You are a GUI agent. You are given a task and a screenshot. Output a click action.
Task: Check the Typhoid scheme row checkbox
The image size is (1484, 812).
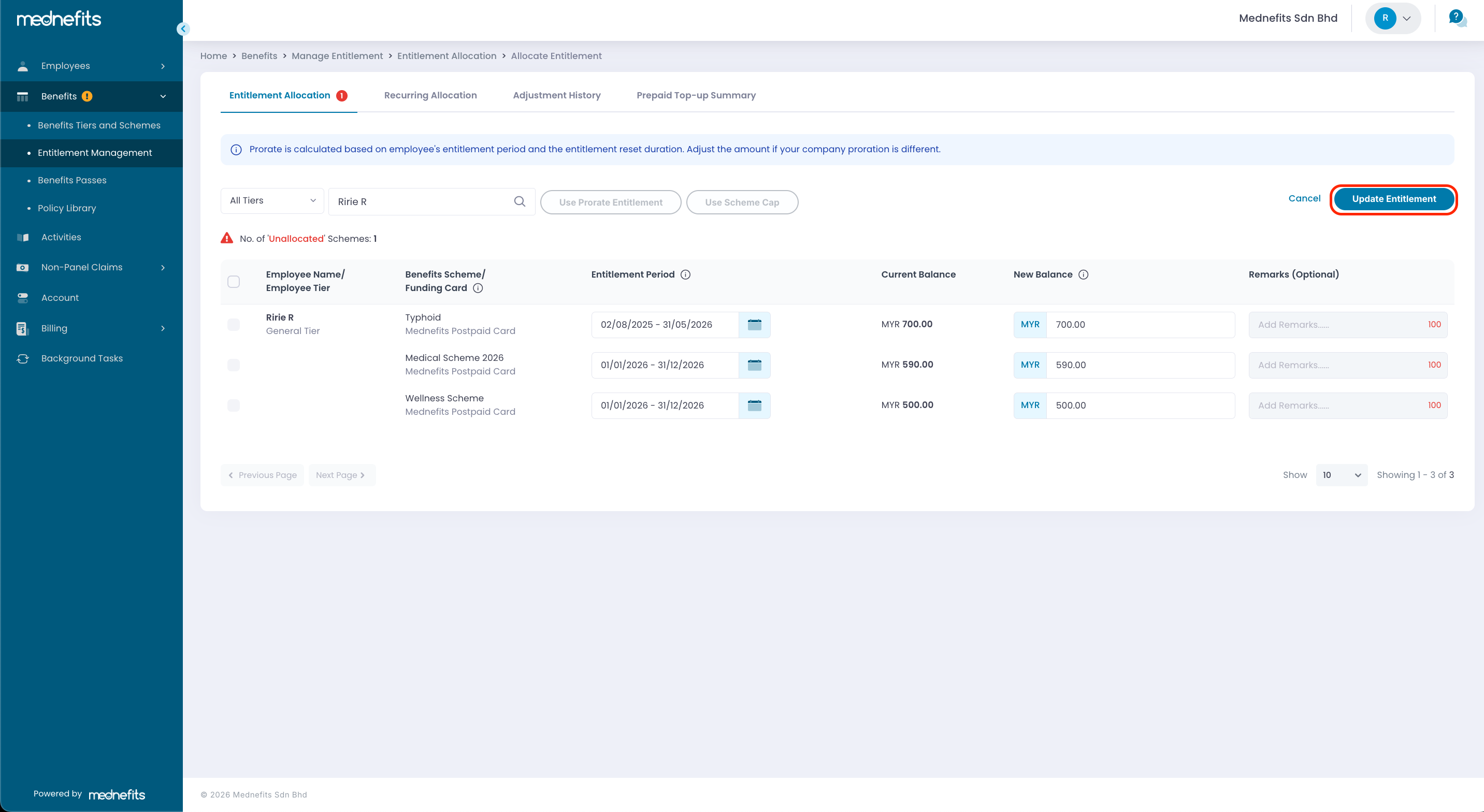pos(233,325)
